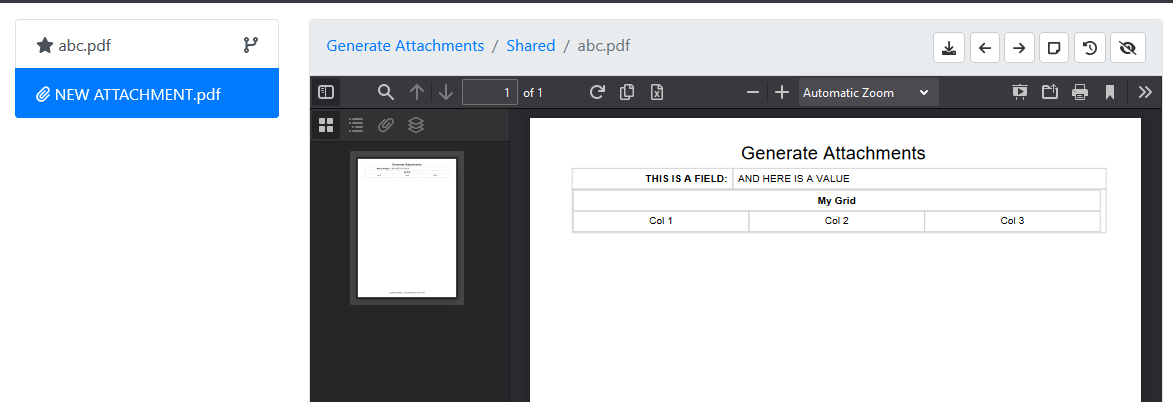Viewport: 1173px width, 402px height.
Task: Toggle the PDF viewer sidebar
Action: (x=326, y=92)
